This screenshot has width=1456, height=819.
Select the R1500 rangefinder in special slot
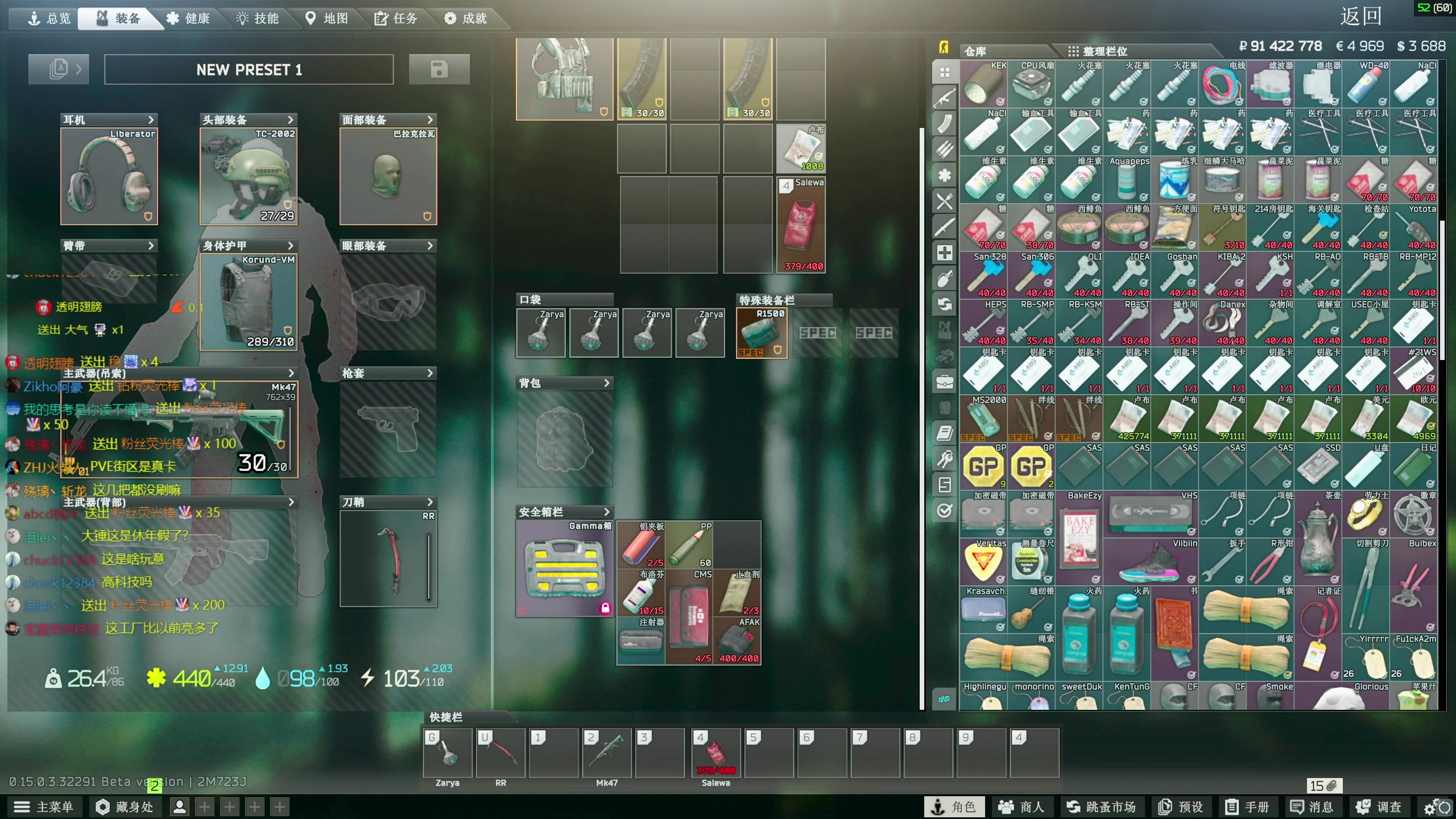click(762, 333)
